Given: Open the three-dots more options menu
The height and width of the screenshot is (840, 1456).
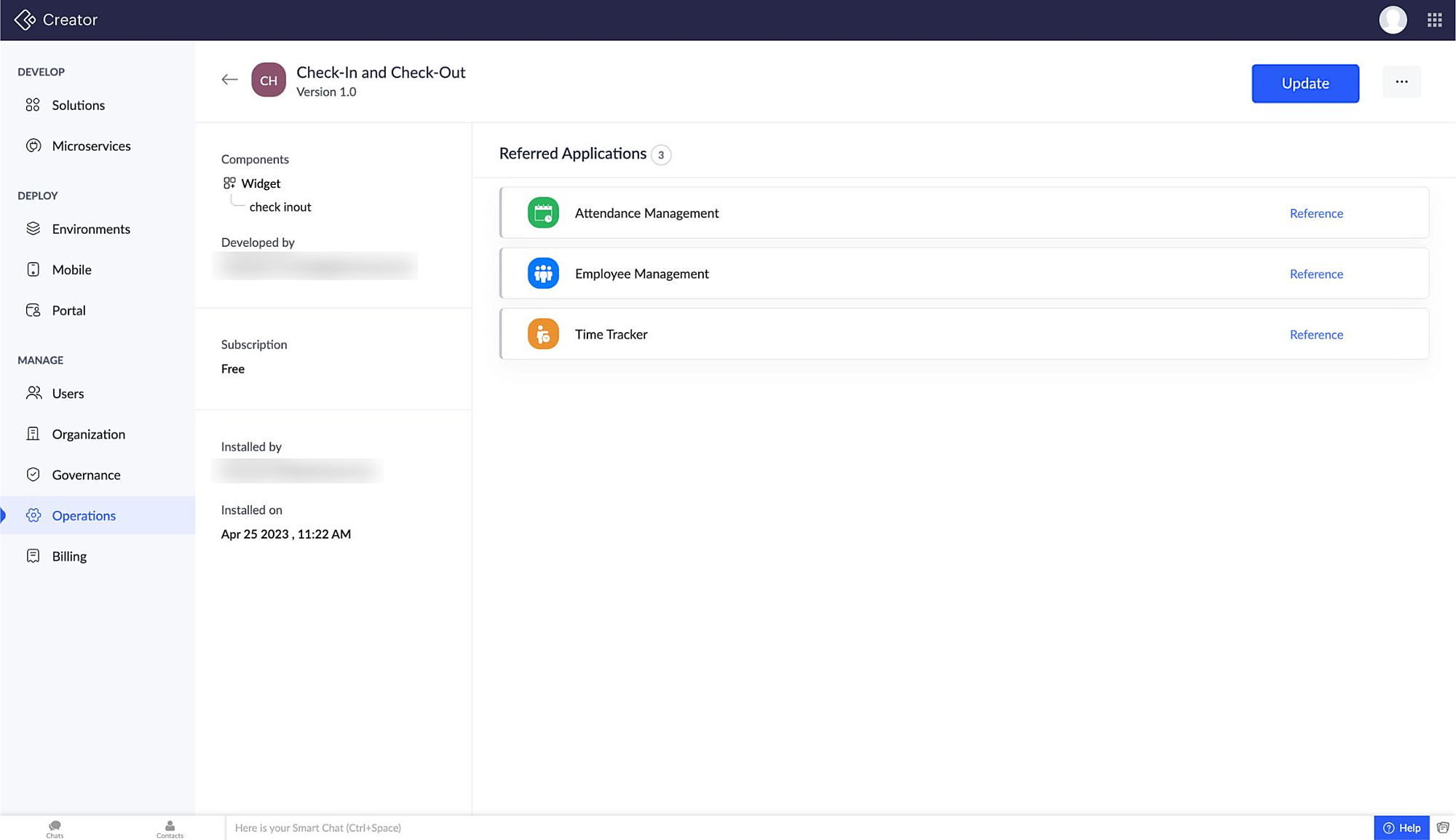Looking at the screenshot, I should (1401, 82).
